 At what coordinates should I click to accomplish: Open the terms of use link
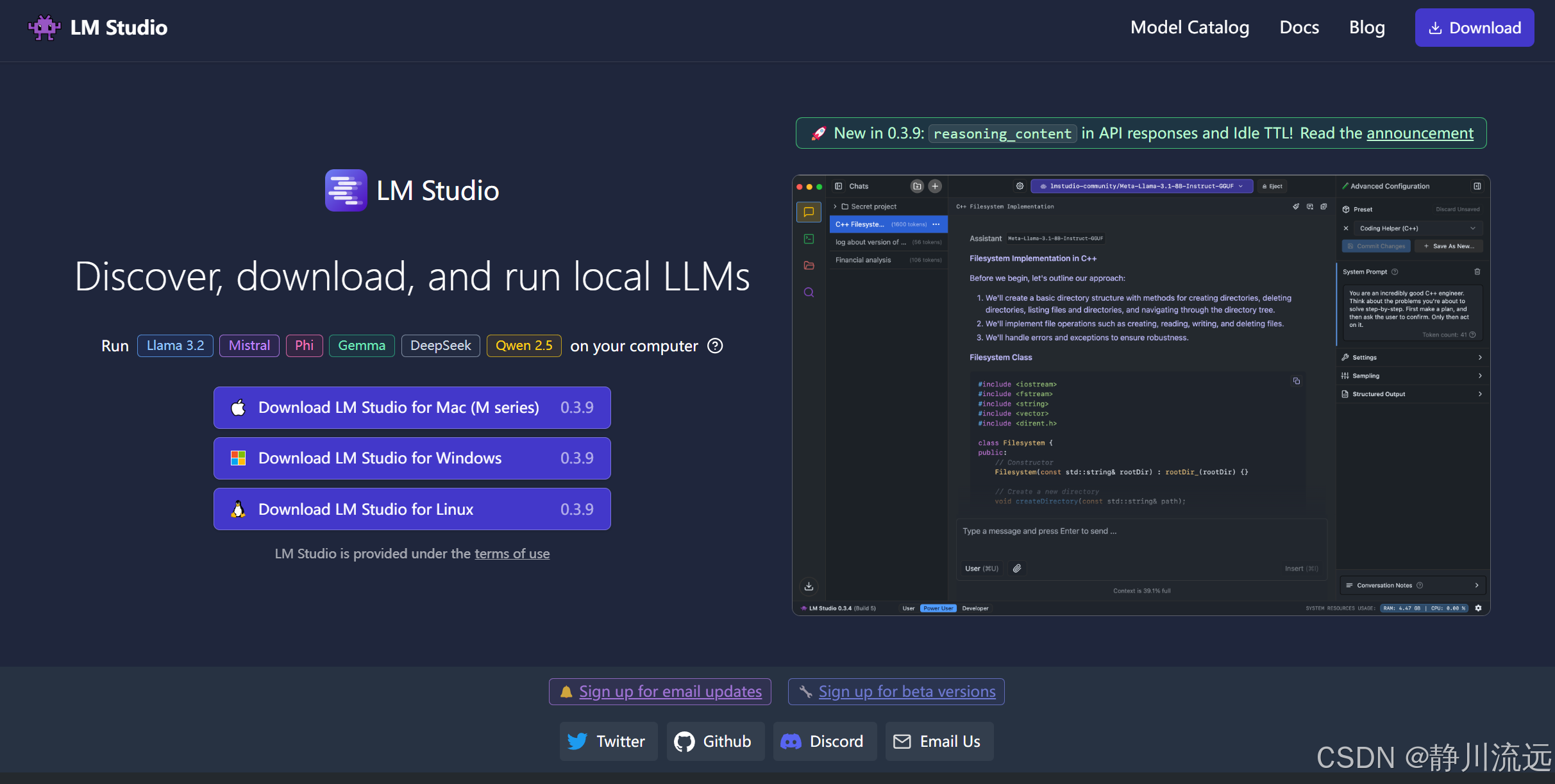click(512, 554)
